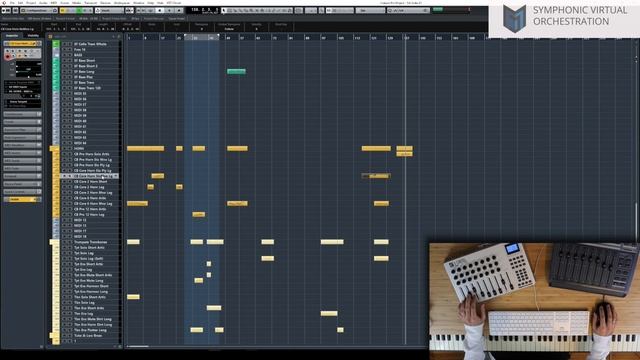
Task: Open the workspace dropdown in top toolbar
Action: point(39,10)
